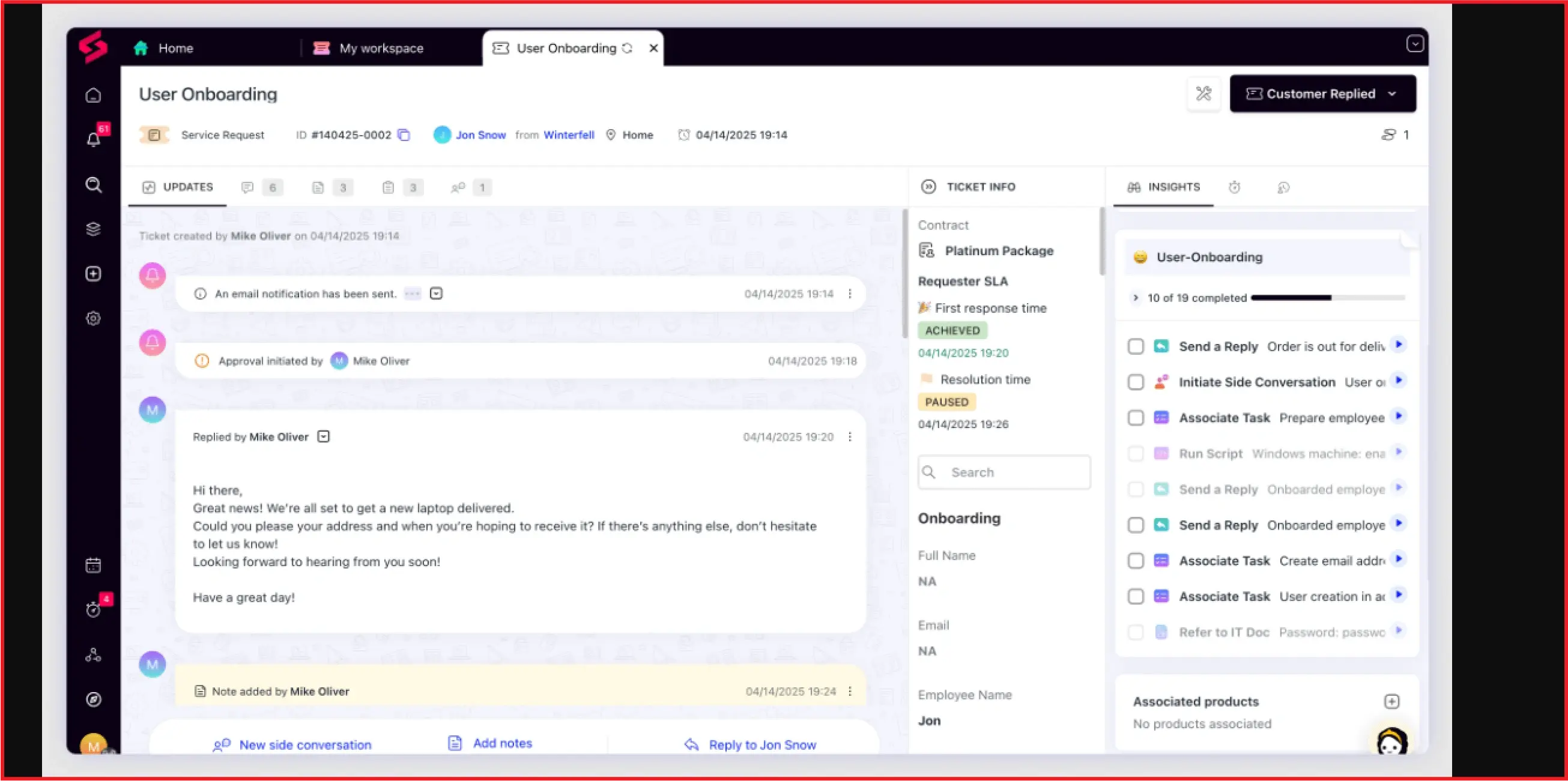Click the stopwatch timer icon in the sidebar
The image size is (1568, 781).
coord(93,609)
